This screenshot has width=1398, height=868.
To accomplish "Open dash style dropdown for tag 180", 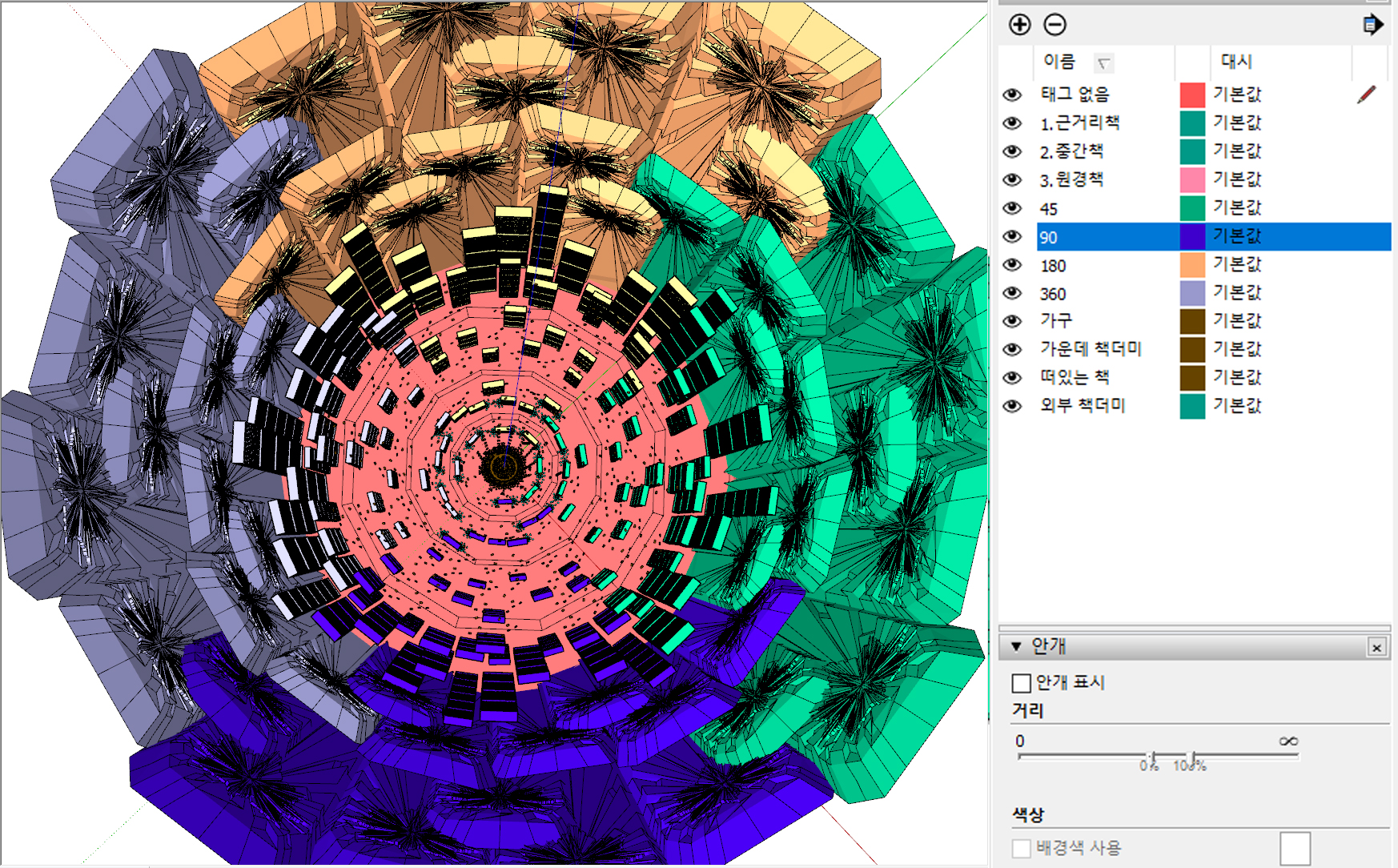I will pos(1237,264).
